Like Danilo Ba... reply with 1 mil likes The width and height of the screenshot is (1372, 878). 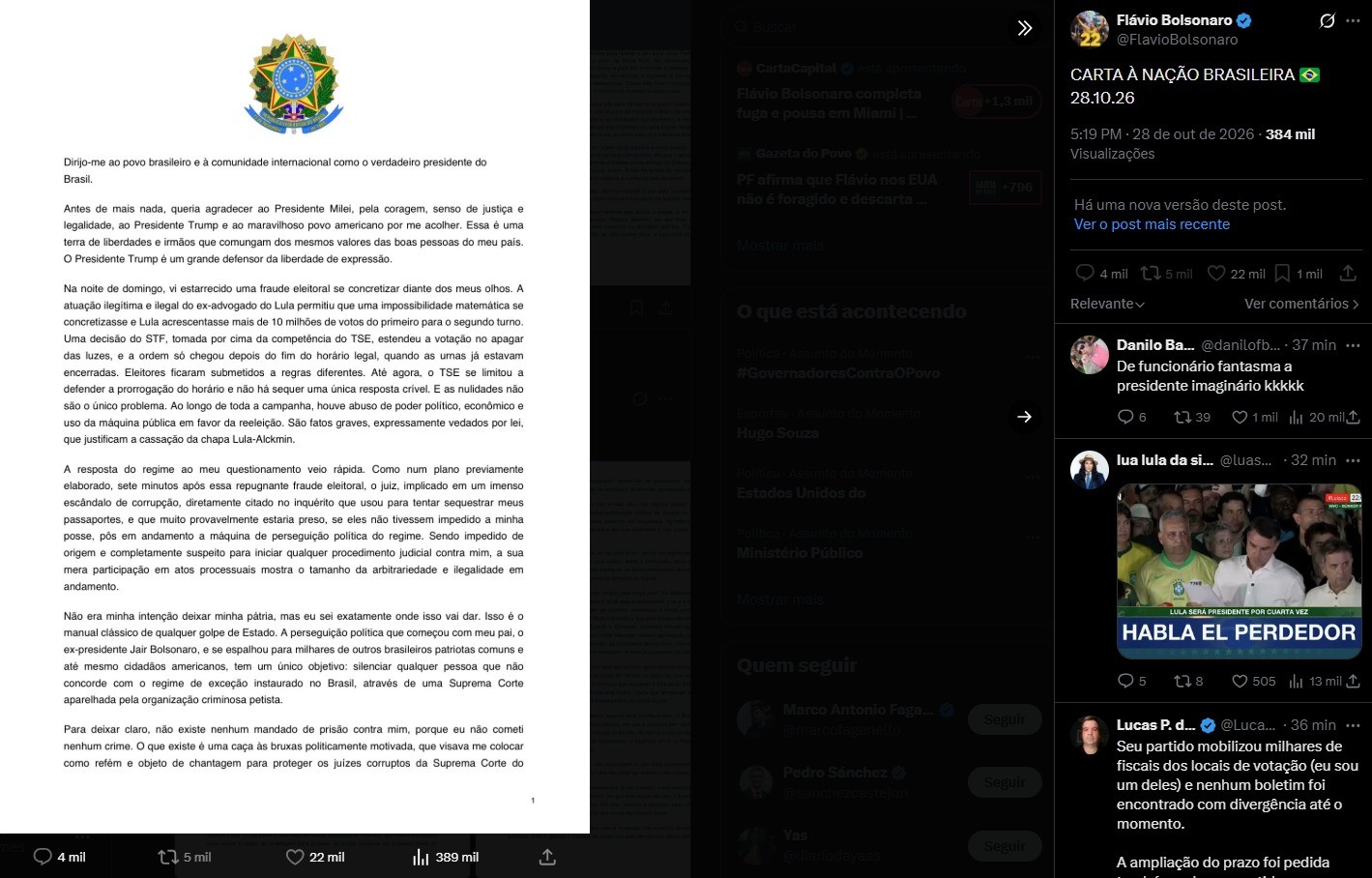[x=1254, y=417]
